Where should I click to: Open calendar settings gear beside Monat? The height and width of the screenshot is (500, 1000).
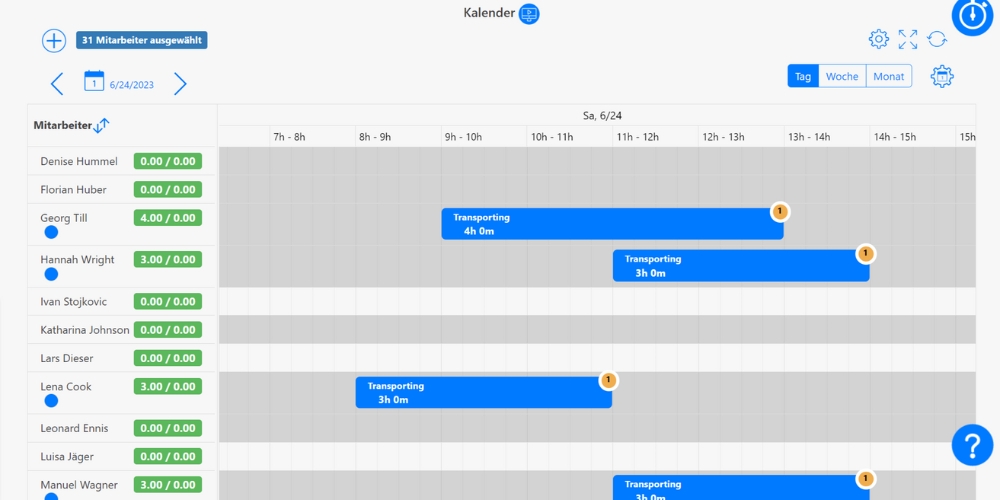[942, 76]
